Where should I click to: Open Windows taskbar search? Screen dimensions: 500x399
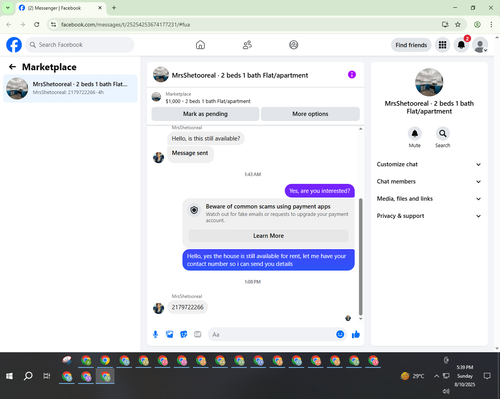coord(28,376)
